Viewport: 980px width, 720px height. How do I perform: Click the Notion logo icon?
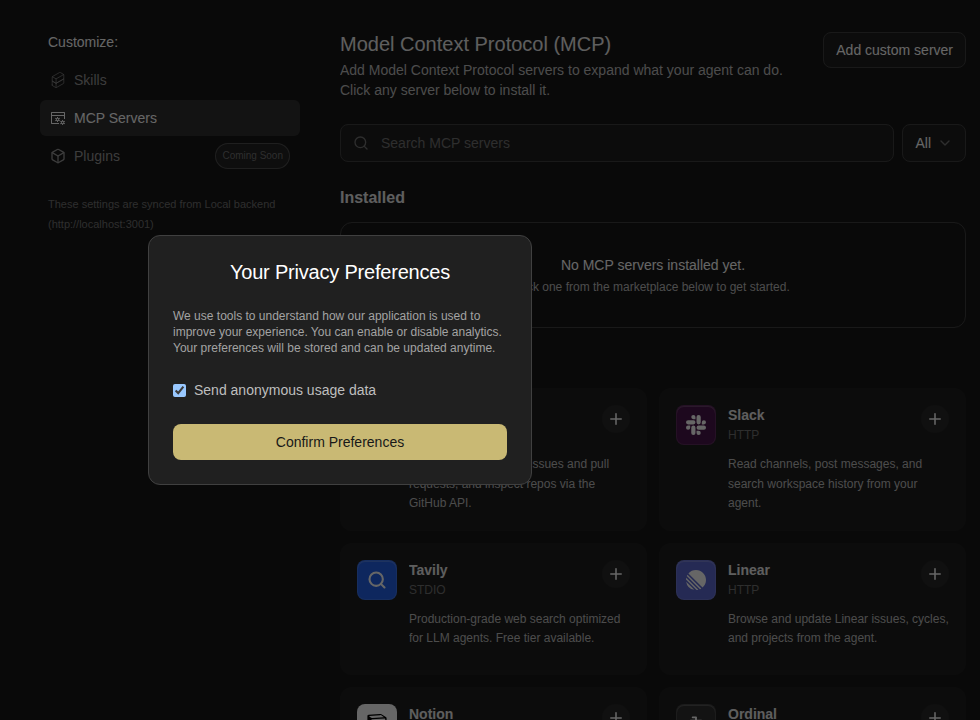(377, 712)
